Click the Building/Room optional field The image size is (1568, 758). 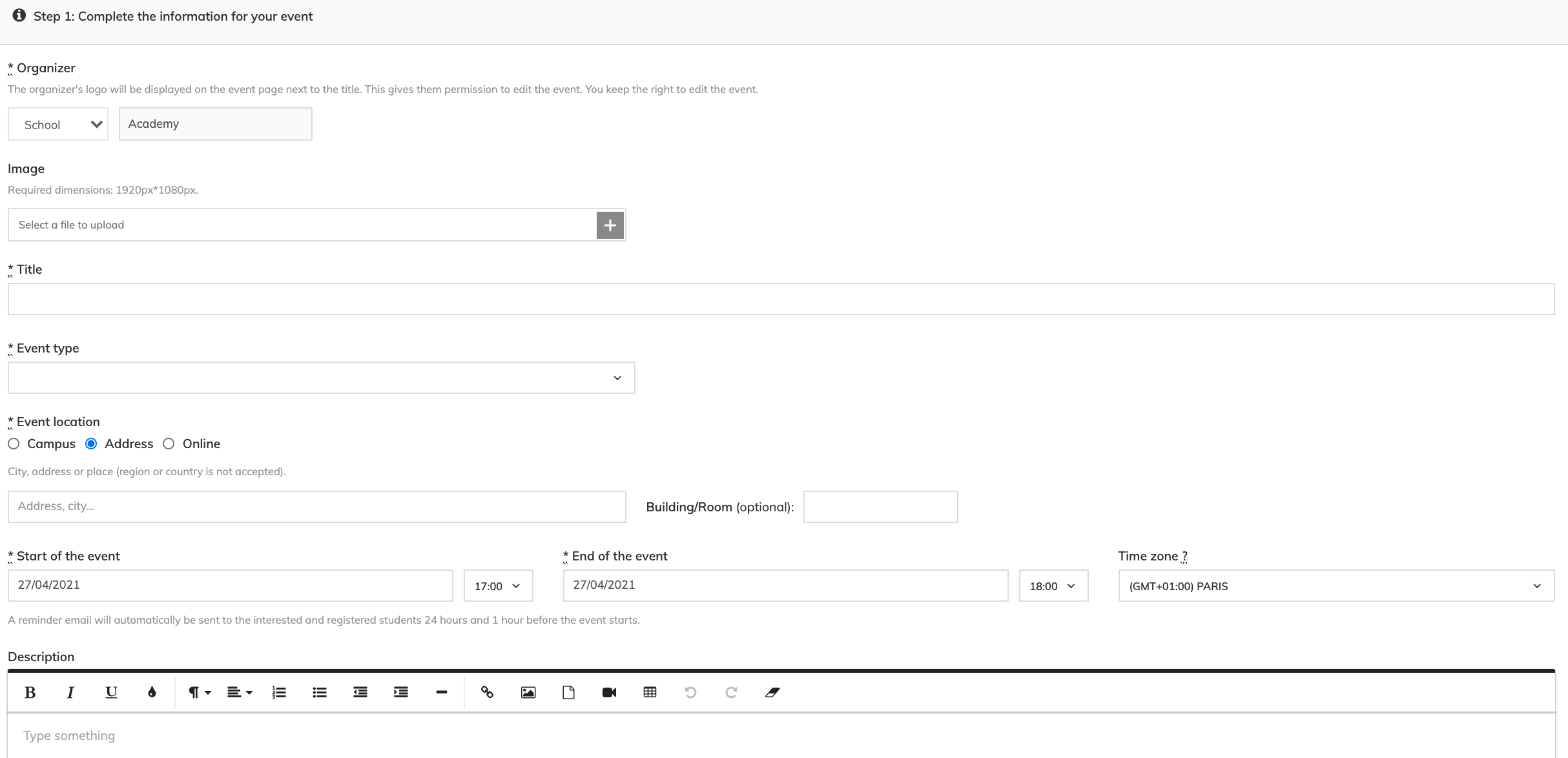pos(880,507)
